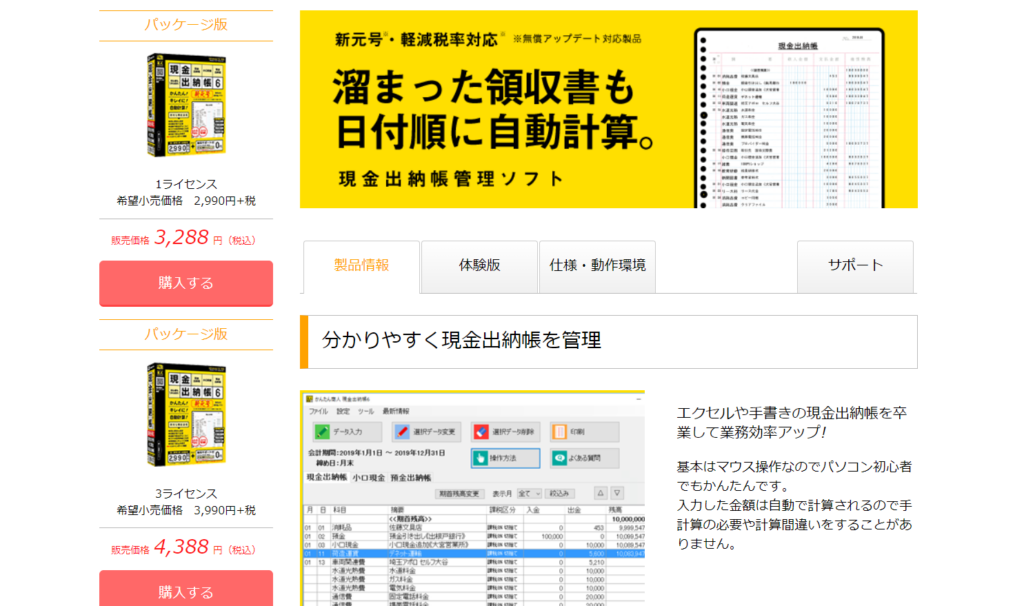The height and width of the screenshot is (606, 1024).
Task: Click the 科目 column header
Action: (x=340, y=510)
